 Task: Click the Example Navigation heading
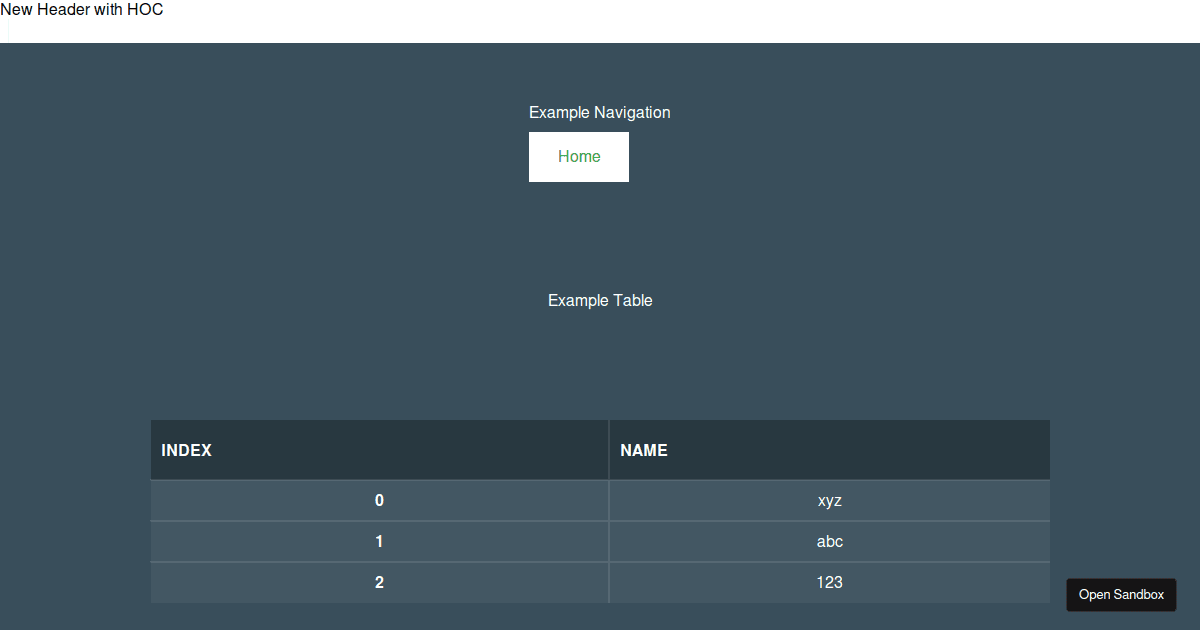click(x=599, y=112)
